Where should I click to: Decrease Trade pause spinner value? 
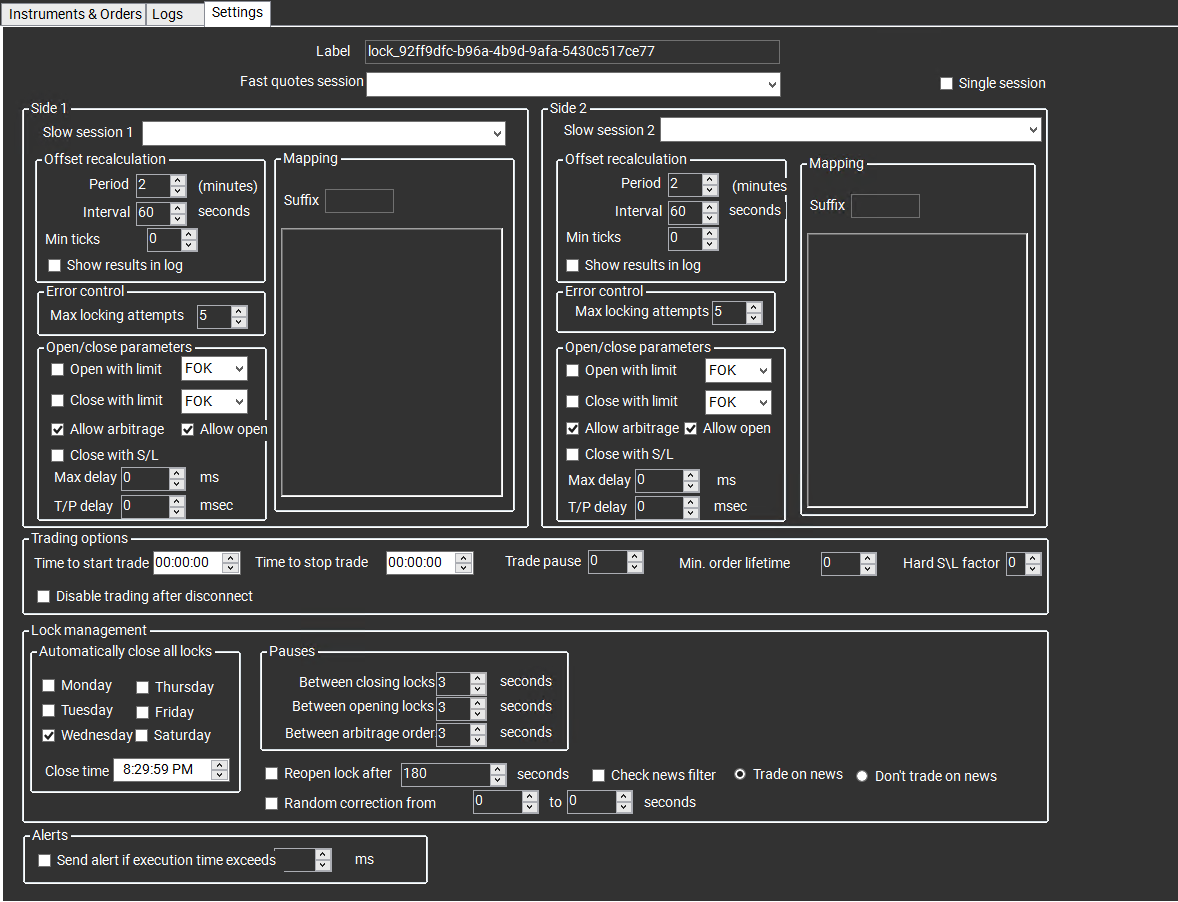pos(635,567)
